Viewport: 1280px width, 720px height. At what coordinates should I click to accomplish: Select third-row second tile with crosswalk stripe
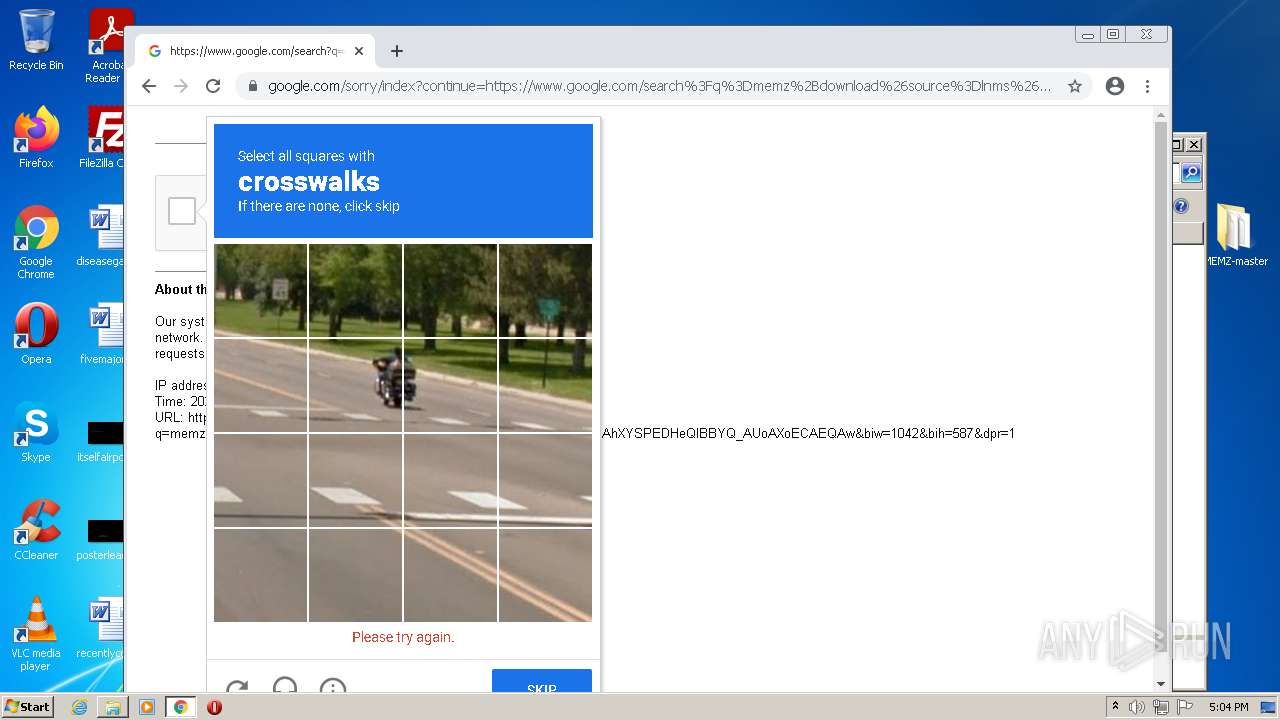pos(355,480)
